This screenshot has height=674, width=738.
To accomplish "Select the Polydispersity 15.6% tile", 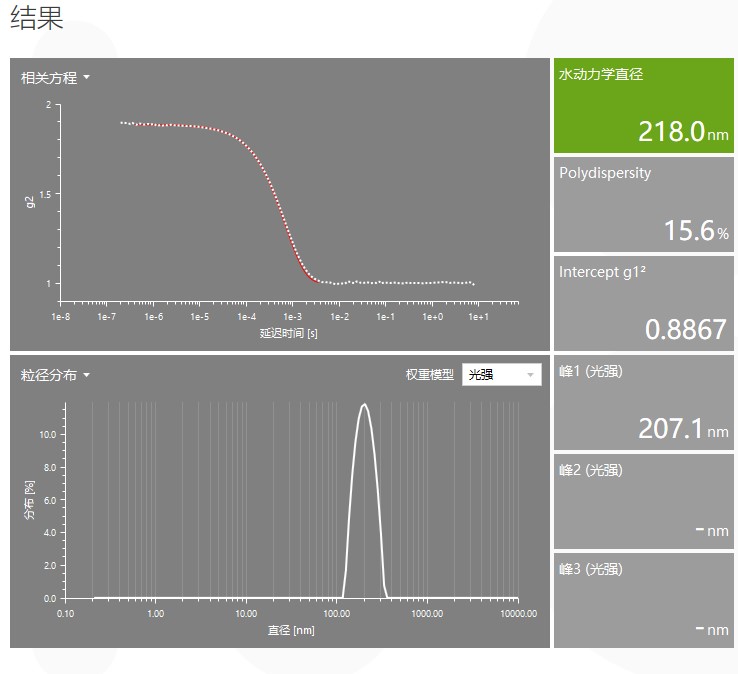I will [643, 205].
